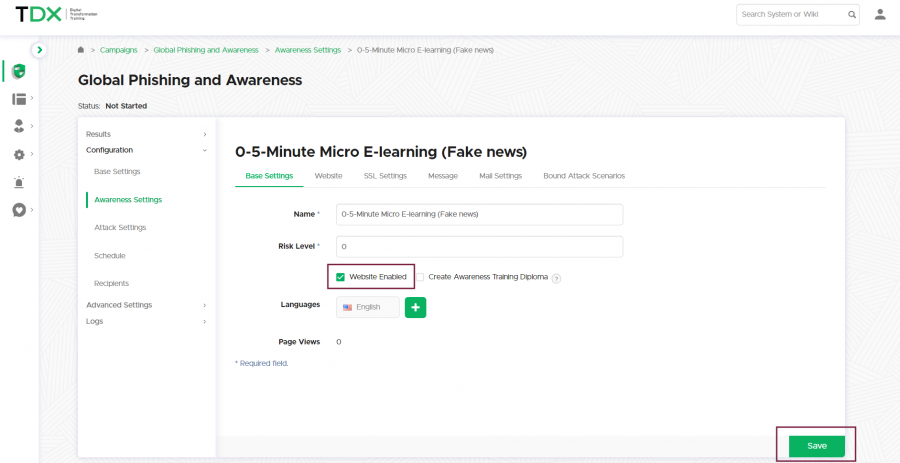Expand the sidebar with the arrow toggle
Screen dimensions: 900x463
[39, 49]
